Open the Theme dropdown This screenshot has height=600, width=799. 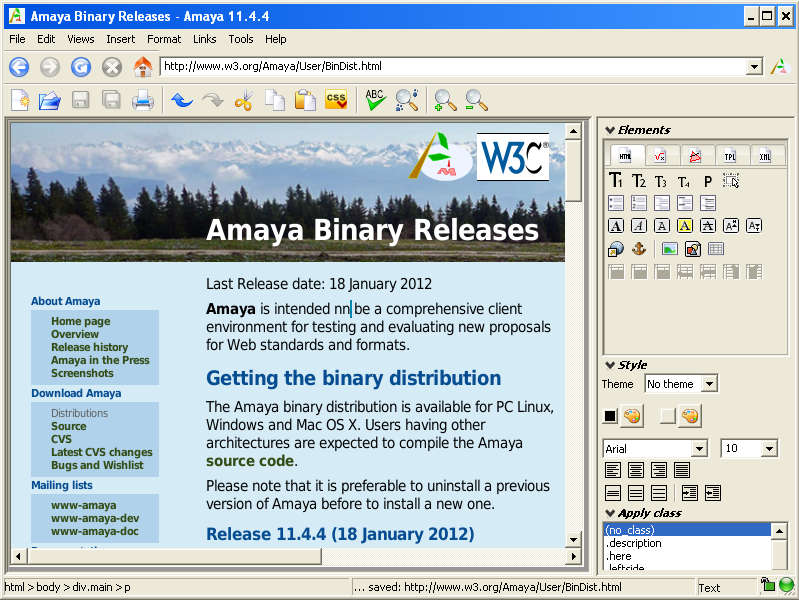(x=681, y=384)
